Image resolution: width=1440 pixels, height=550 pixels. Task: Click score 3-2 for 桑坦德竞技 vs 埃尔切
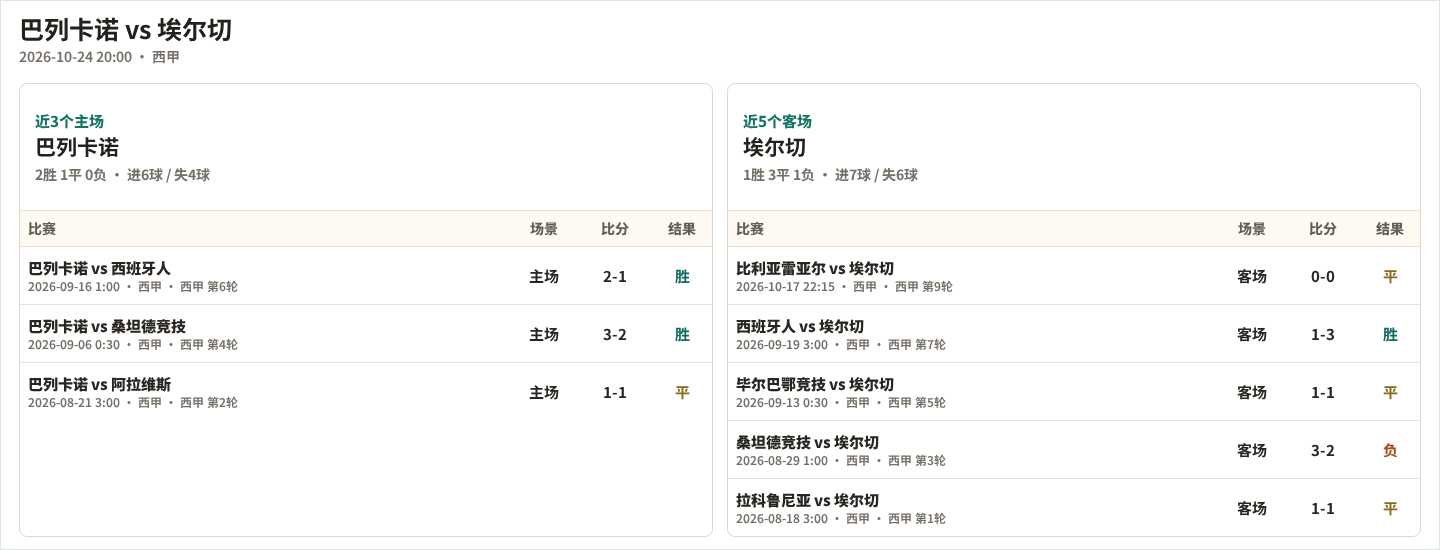coord(1323,450)
